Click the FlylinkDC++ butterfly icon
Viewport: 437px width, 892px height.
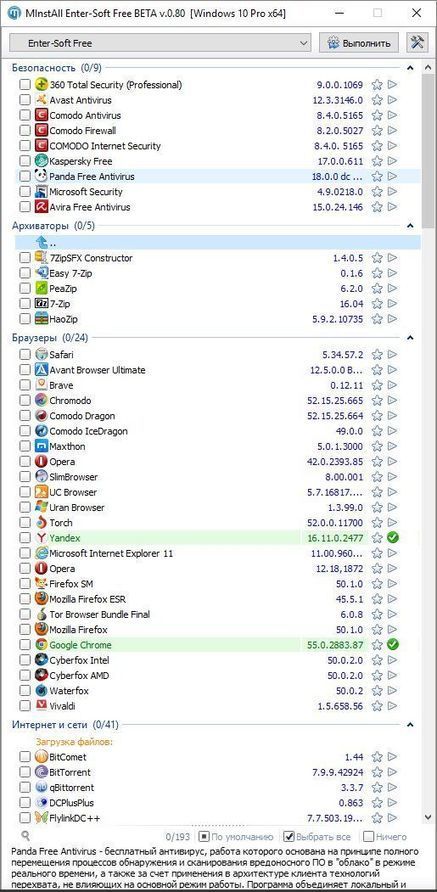point(41,818)
